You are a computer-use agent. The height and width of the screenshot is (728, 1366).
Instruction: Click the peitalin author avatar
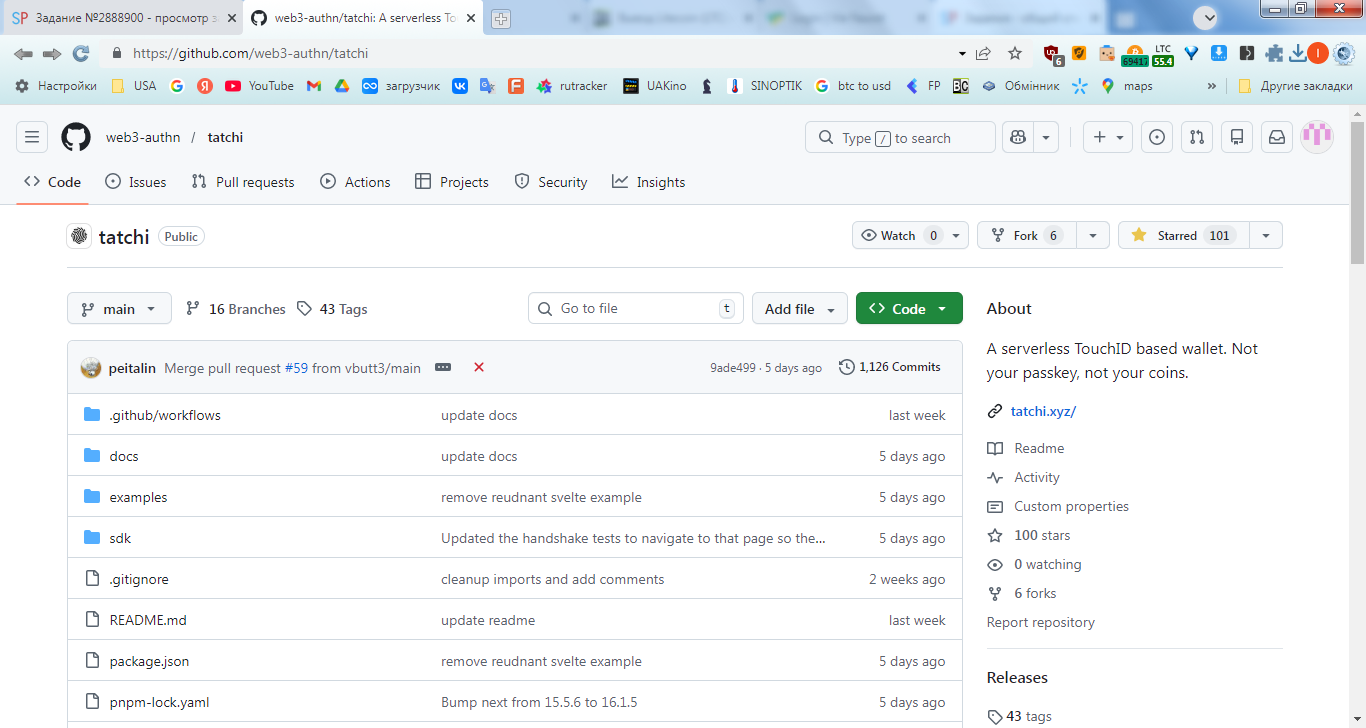[91, 367]
